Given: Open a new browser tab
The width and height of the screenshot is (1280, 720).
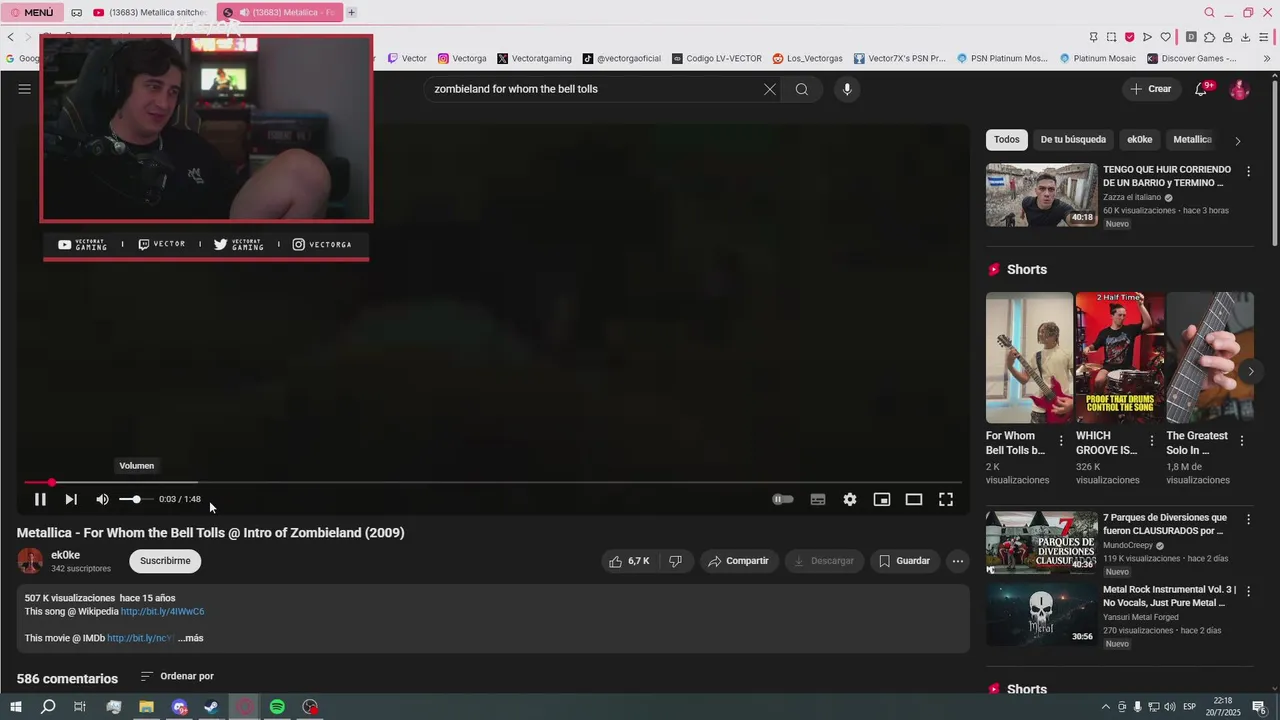Looking at the screenshot, I should pos(351,12).
